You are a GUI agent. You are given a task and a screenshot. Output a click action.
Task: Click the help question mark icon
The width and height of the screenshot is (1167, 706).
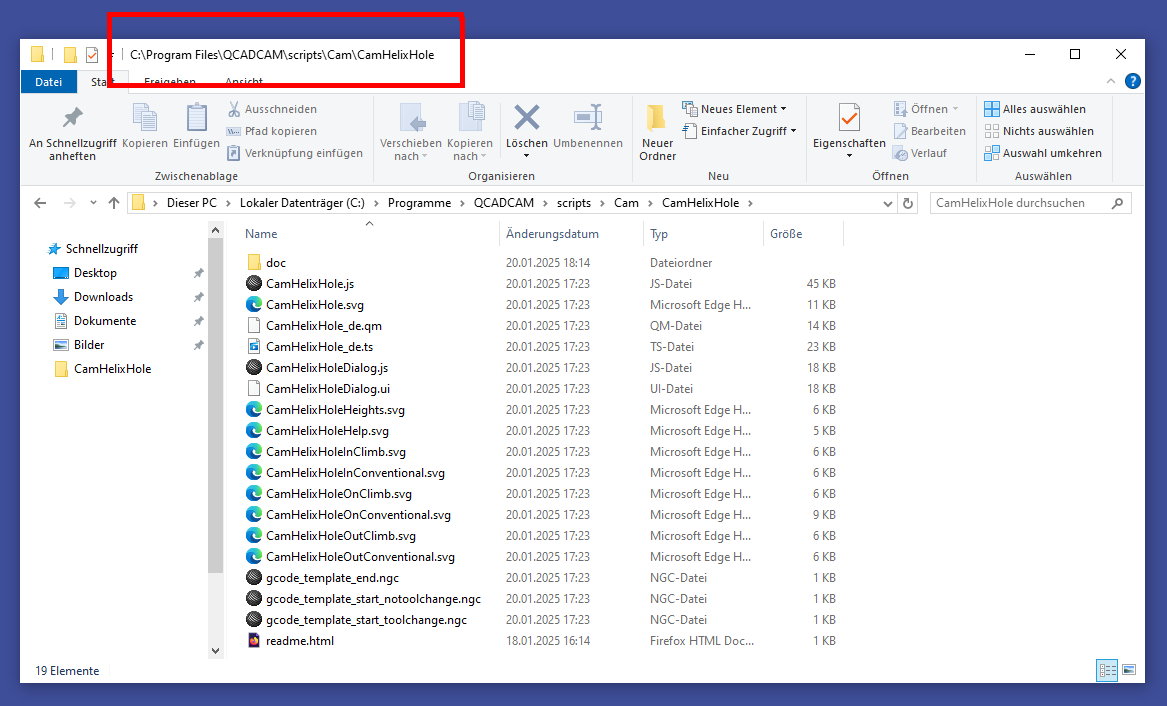(x=1133, y=82)
